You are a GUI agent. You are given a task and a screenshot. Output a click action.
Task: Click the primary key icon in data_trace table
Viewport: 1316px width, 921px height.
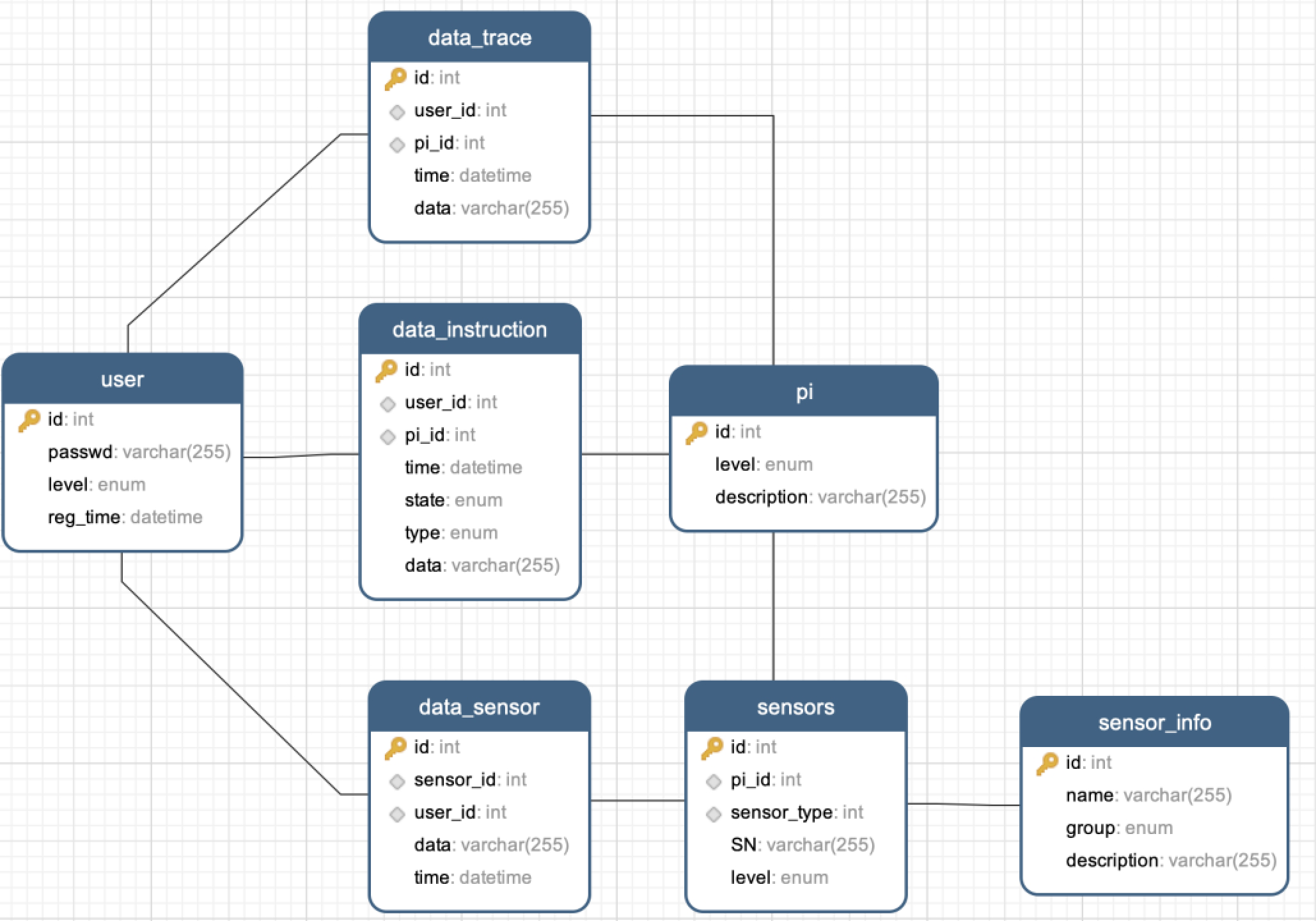click(x=395, y=79)
